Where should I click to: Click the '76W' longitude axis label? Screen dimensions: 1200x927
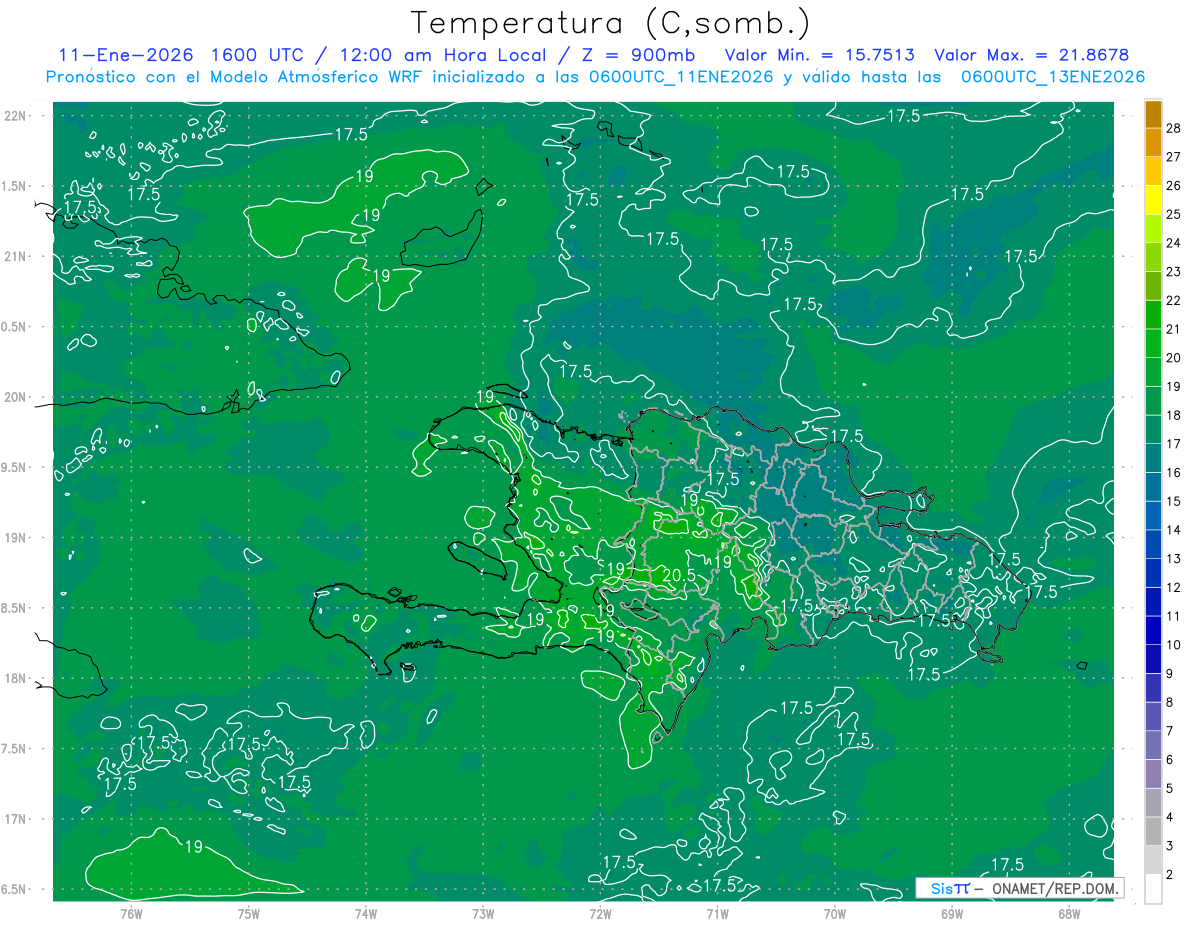tap(131, 913)
